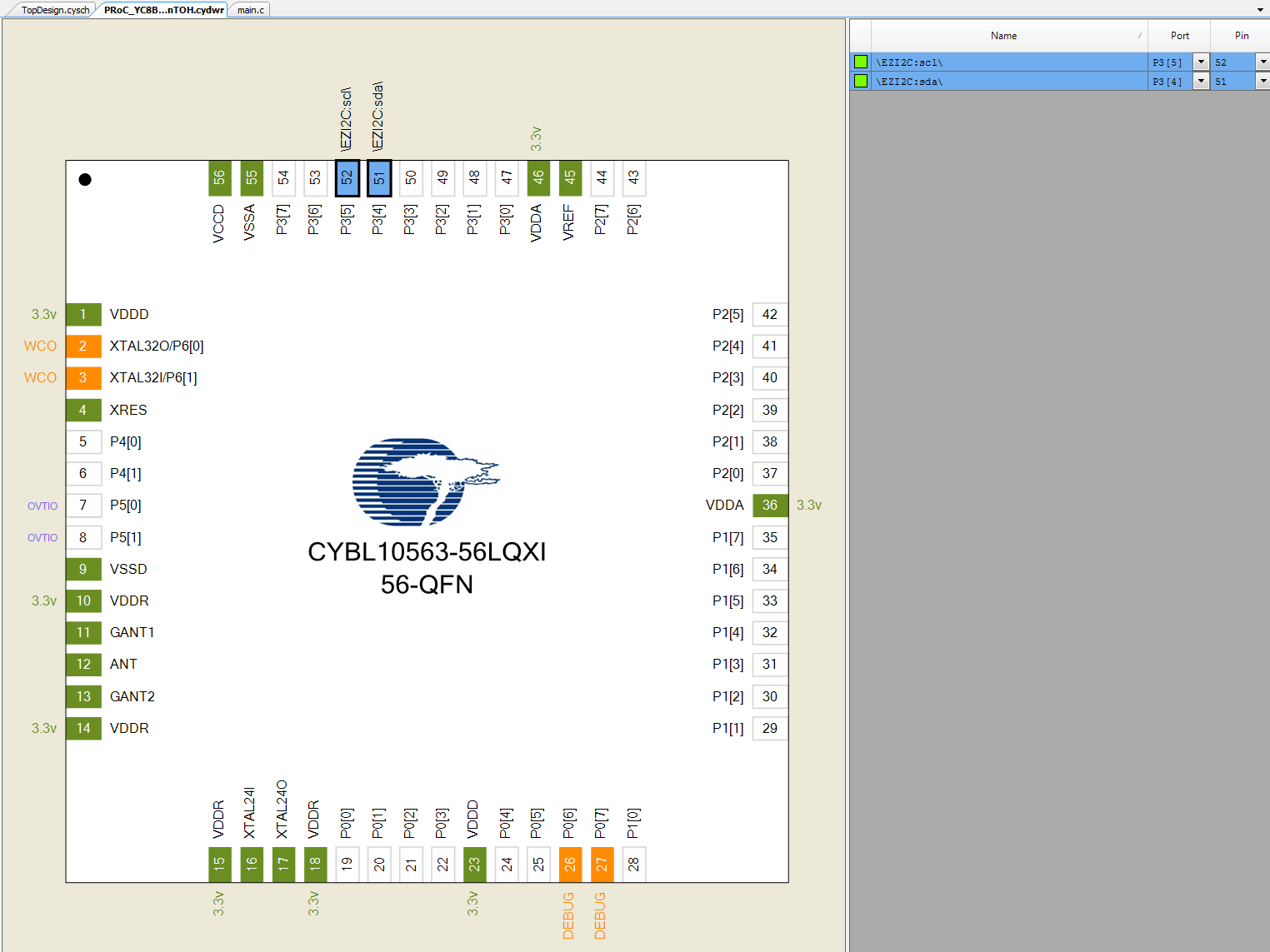The height and width of the screenshot is (952, 1270).
Task: Click the XTAL32O/P6[0] pin label
Action: 157,346
